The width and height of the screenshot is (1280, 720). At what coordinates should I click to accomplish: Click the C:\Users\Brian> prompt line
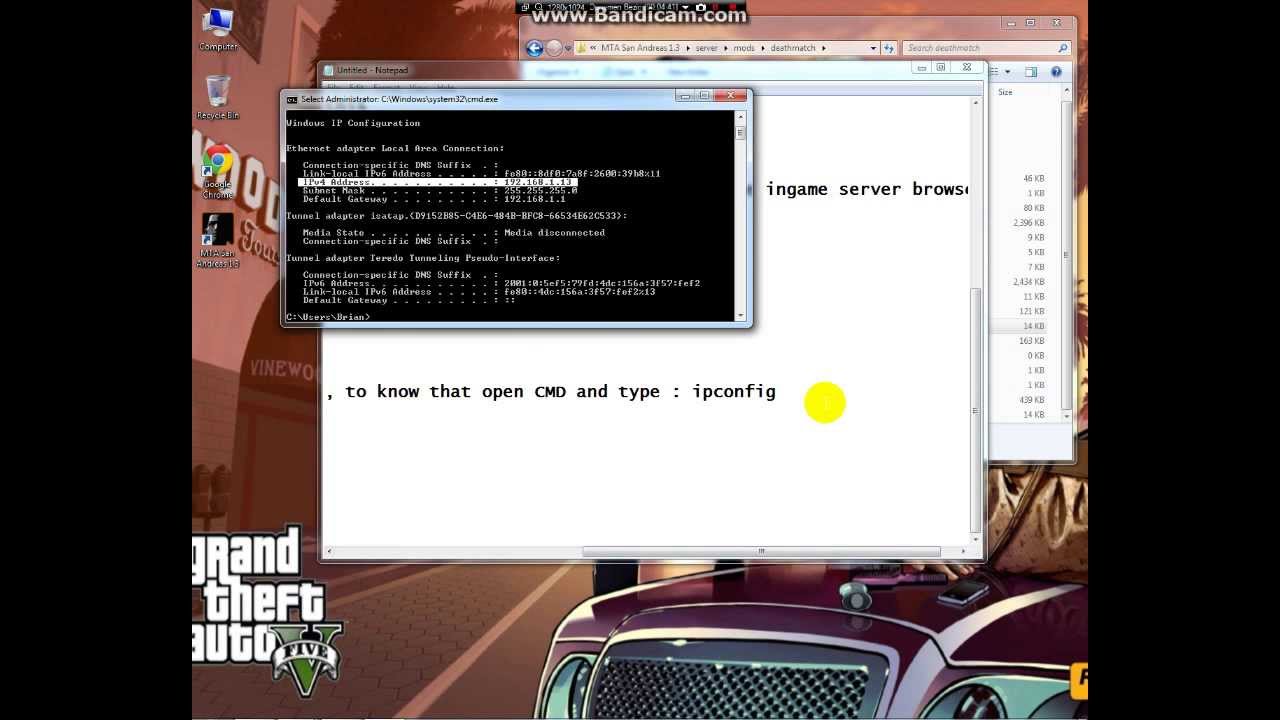pos(328,317)
